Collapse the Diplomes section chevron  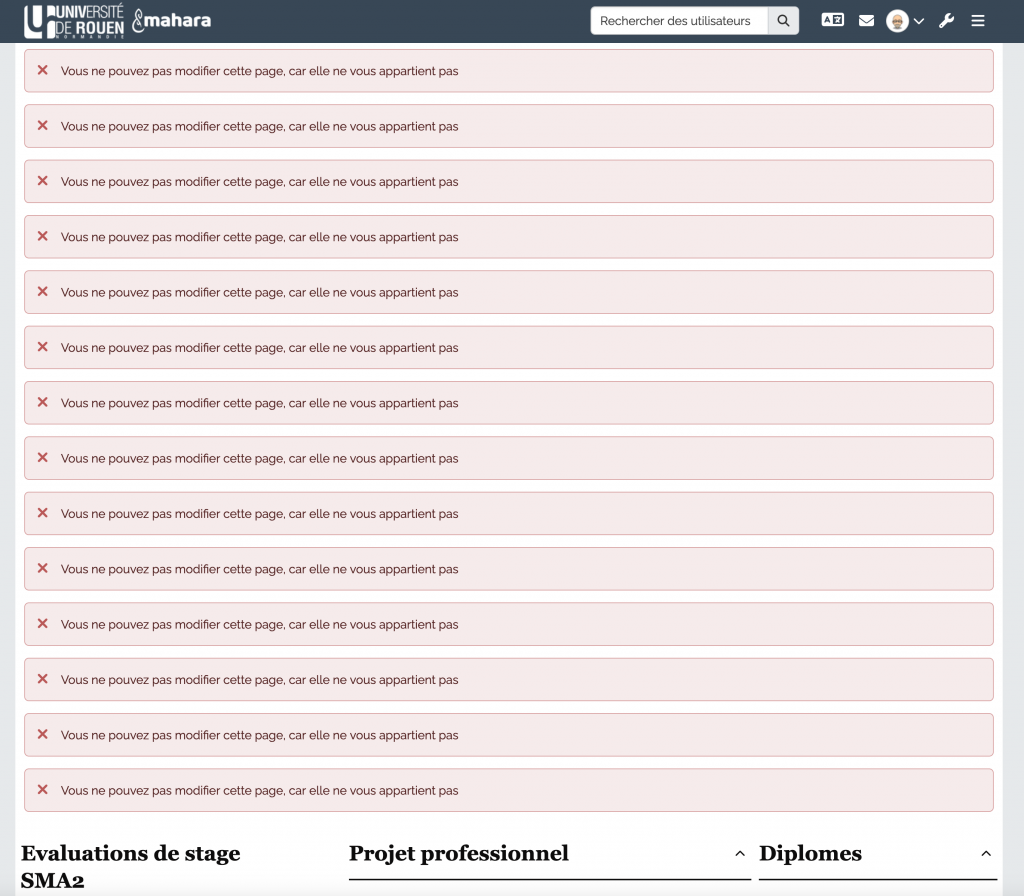tap(986, 854)
